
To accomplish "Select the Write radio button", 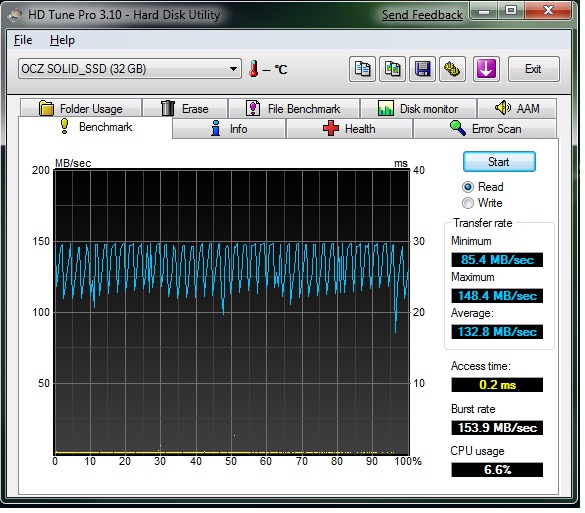I will 468,203.
